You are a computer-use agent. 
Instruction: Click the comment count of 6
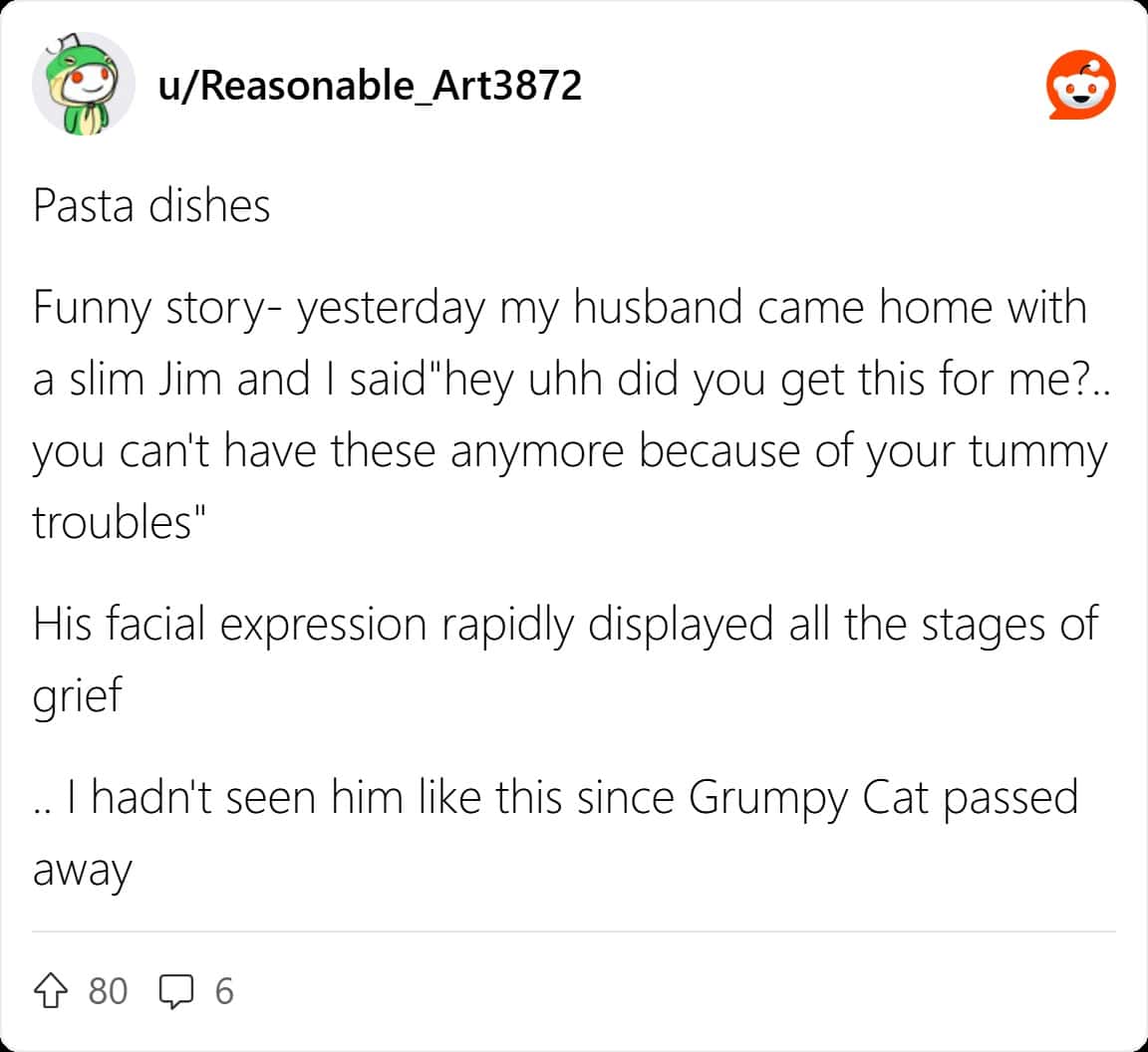(x=223, y=991)
